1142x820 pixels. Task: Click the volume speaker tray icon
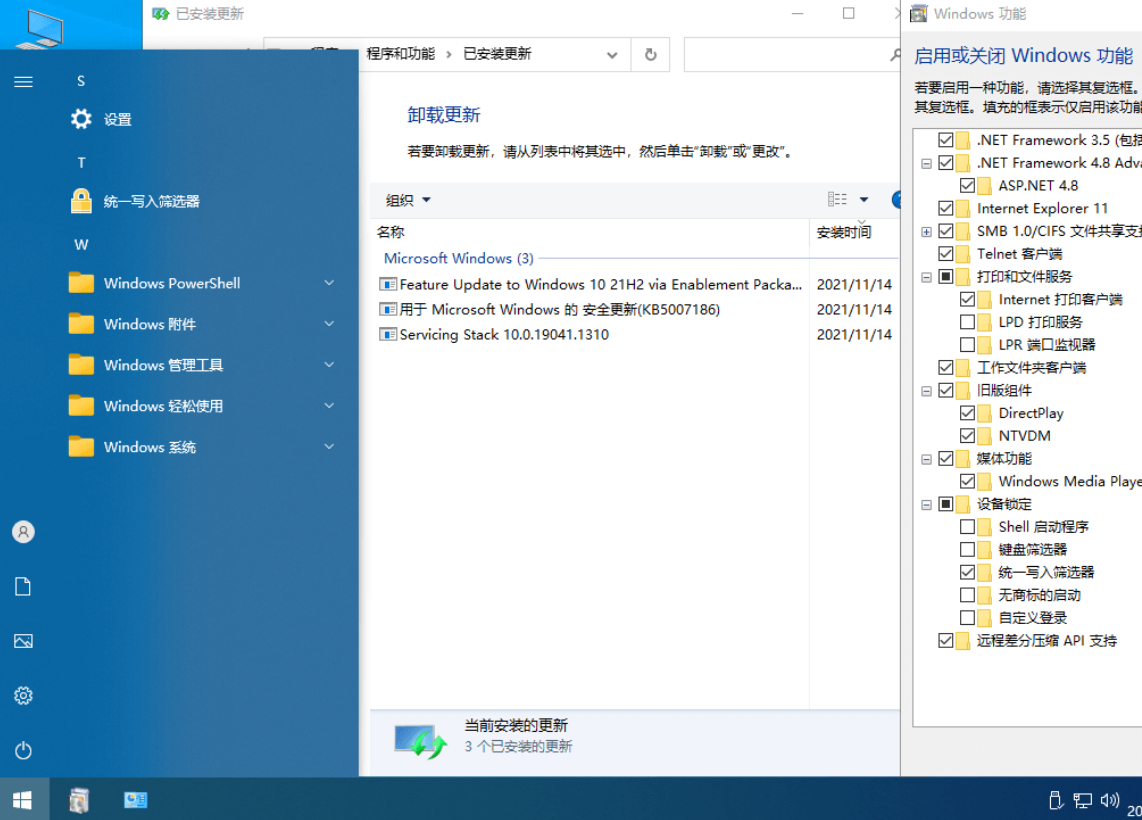(x=1109, y=800)
